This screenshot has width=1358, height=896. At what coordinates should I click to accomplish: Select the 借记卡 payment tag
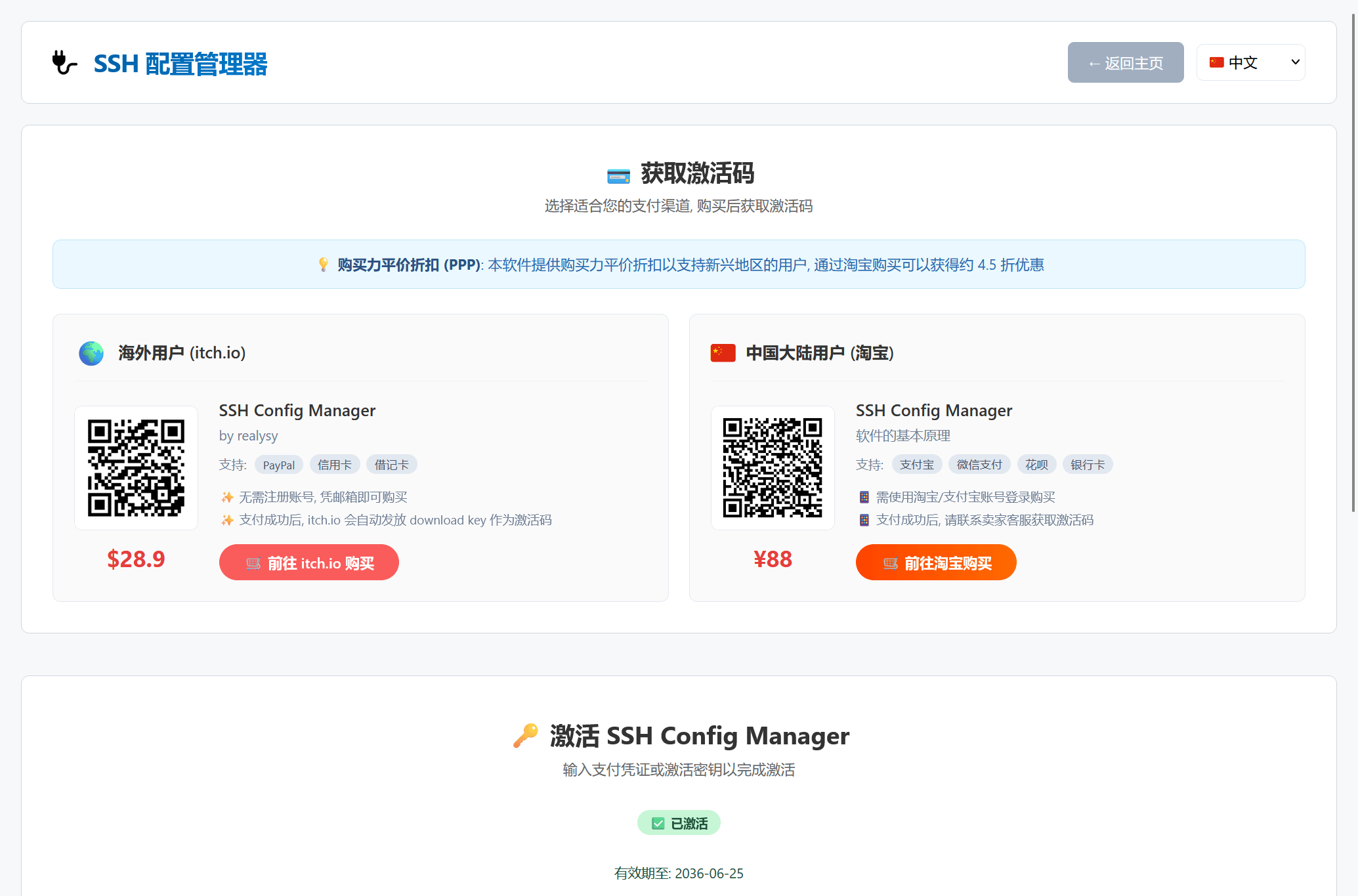click(392, 465)
